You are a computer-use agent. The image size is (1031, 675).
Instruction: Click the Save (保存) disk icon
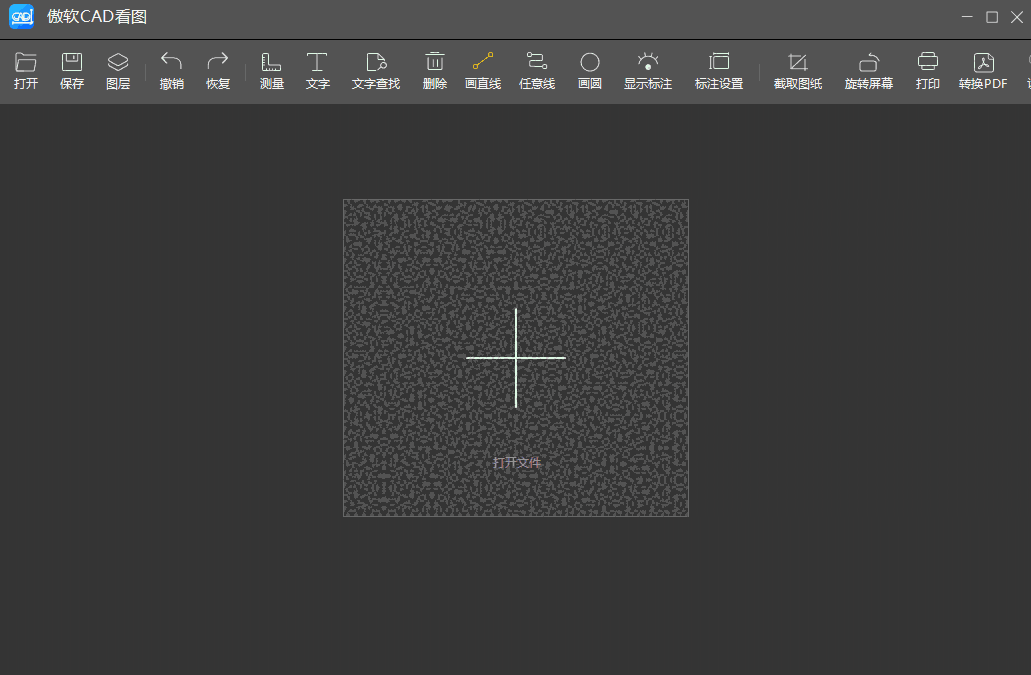72,63
